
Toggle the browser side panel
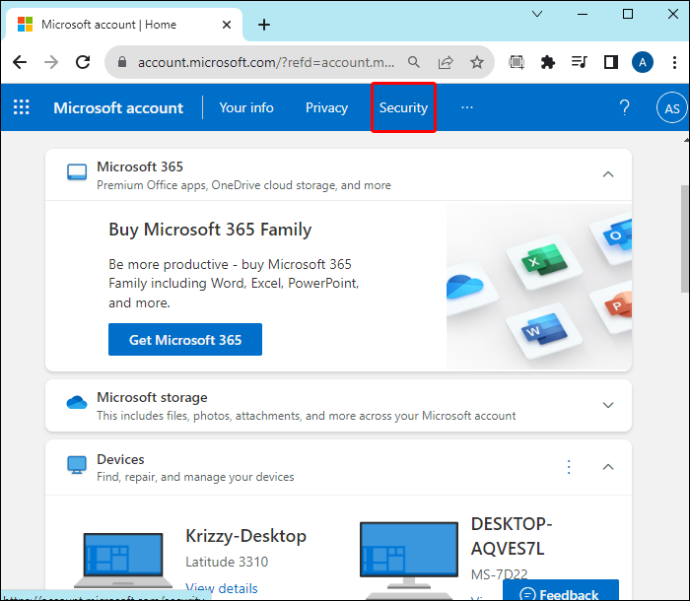coord(611,62)
